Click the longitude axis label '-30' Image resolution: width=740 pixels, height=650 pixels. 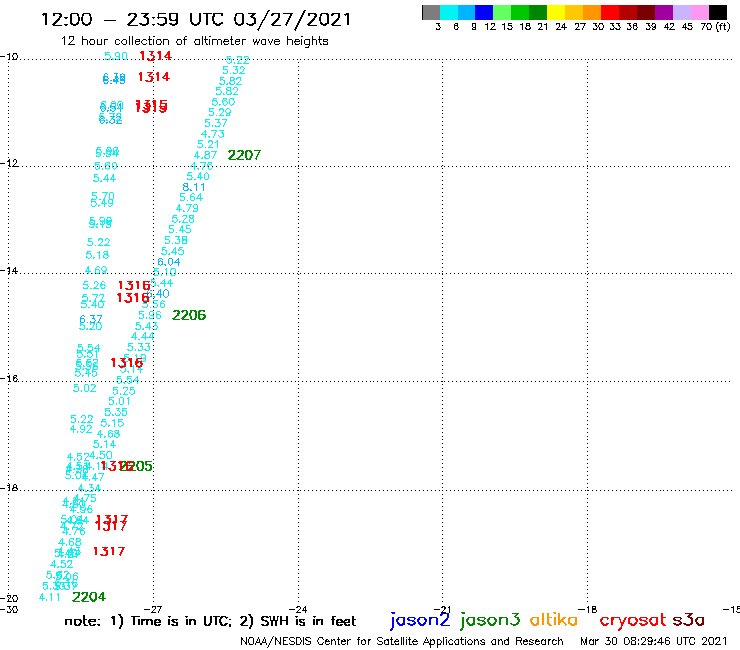(9, 609)
